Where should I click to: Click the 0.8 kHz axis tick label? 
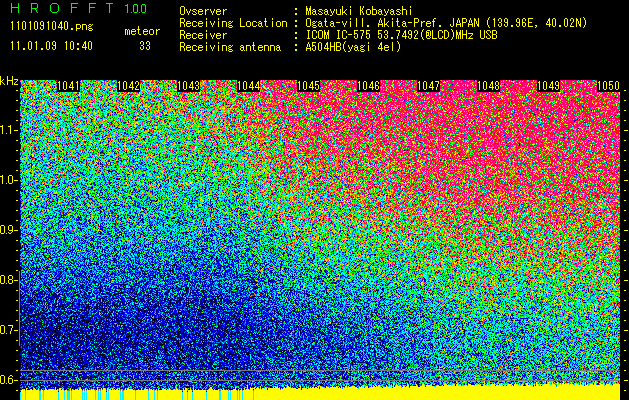click(x=8, y=280)
